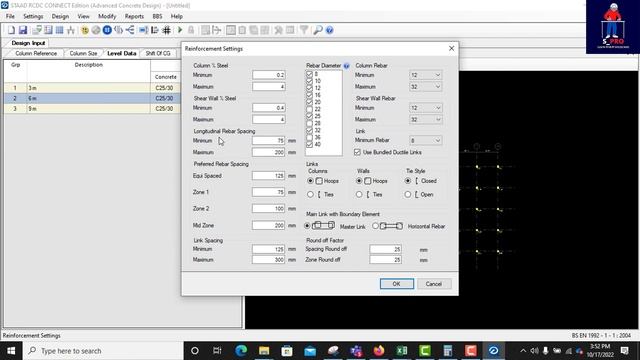Select the 6 m level row
The height and width of the screenshot is (360, 640).
click(92, 98)
